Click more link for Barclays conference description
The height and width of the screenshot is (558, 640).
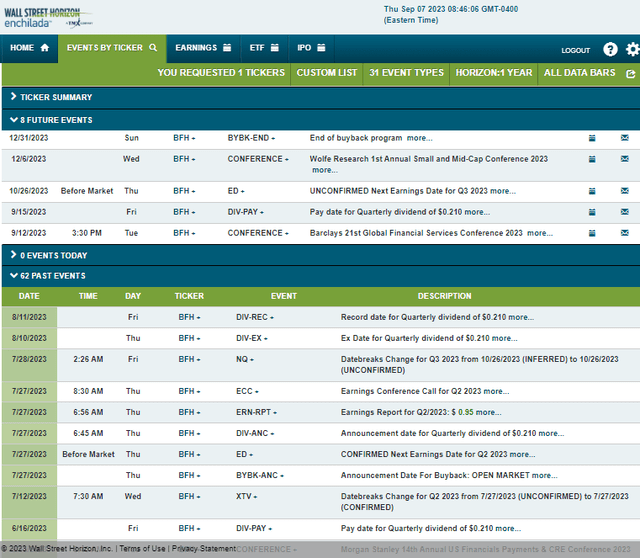click(x=540, y=233)
